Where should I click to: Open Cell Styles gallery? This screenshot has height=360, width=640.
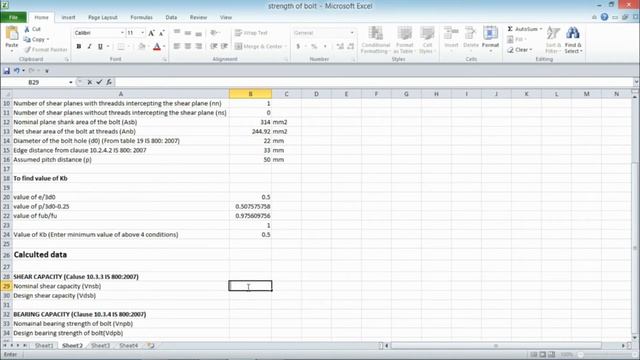pyautogui.click(x=427, y=40)
